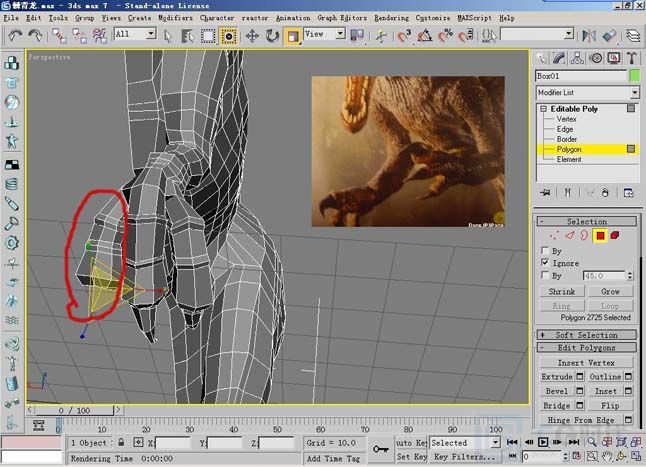Click the Rectangular Selection Region icon
Viewport: 646px width, 467px height.
(x=208, y=36)
